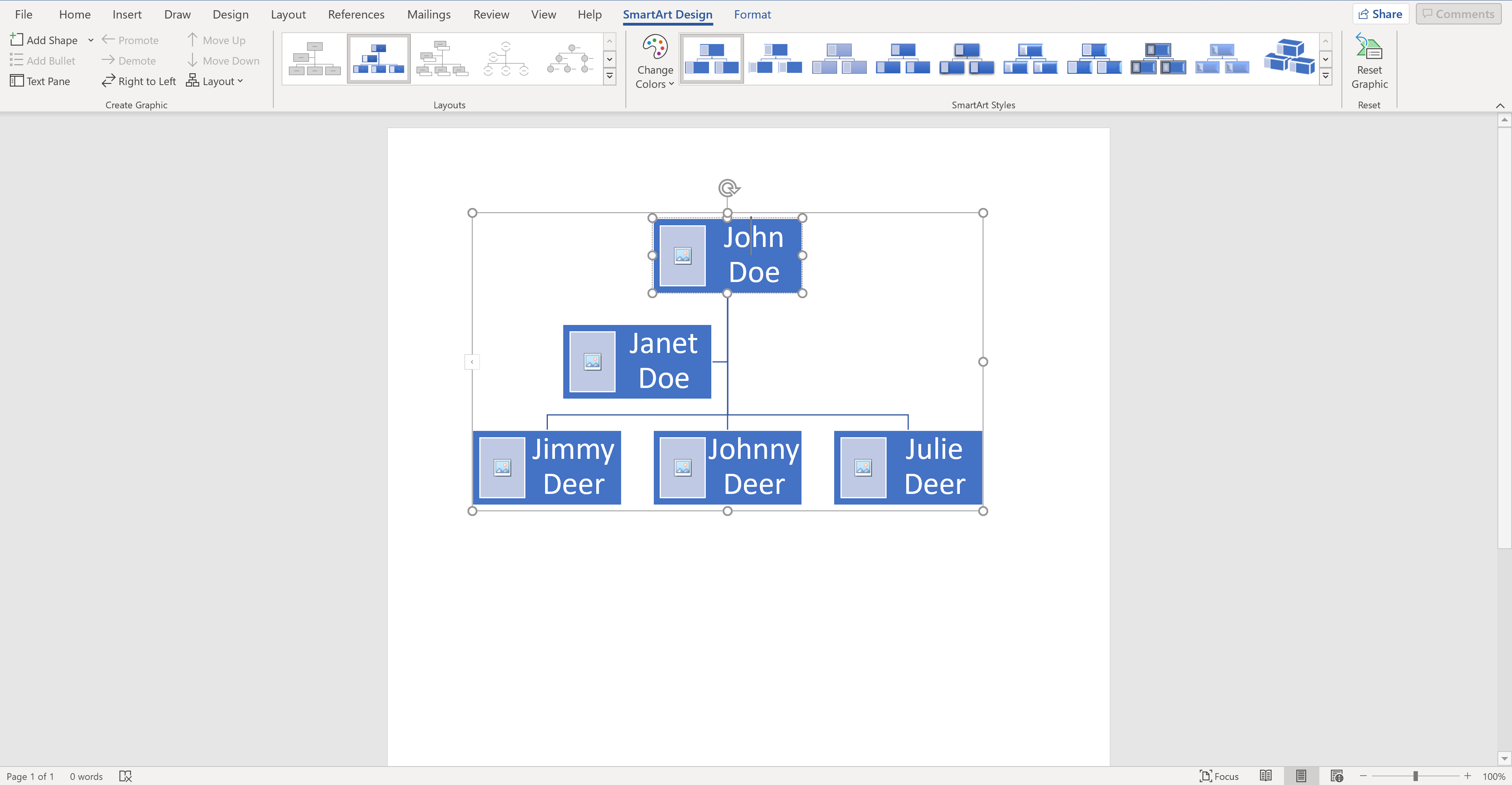Click the zoom slider handle
This screenshot has height=785, width=1512.
[1415, 776]
